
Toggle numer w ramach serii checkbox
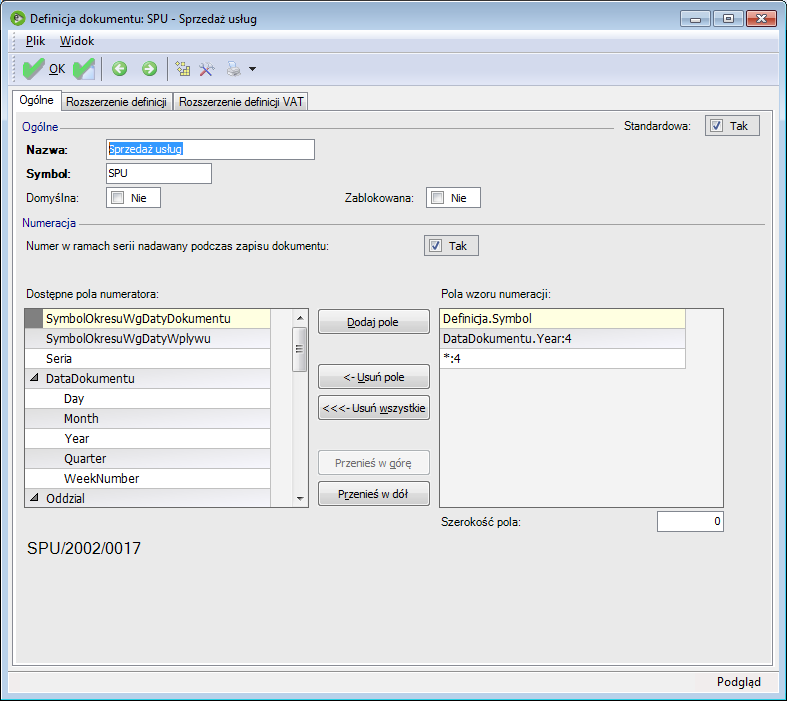[x=435, y=246]
